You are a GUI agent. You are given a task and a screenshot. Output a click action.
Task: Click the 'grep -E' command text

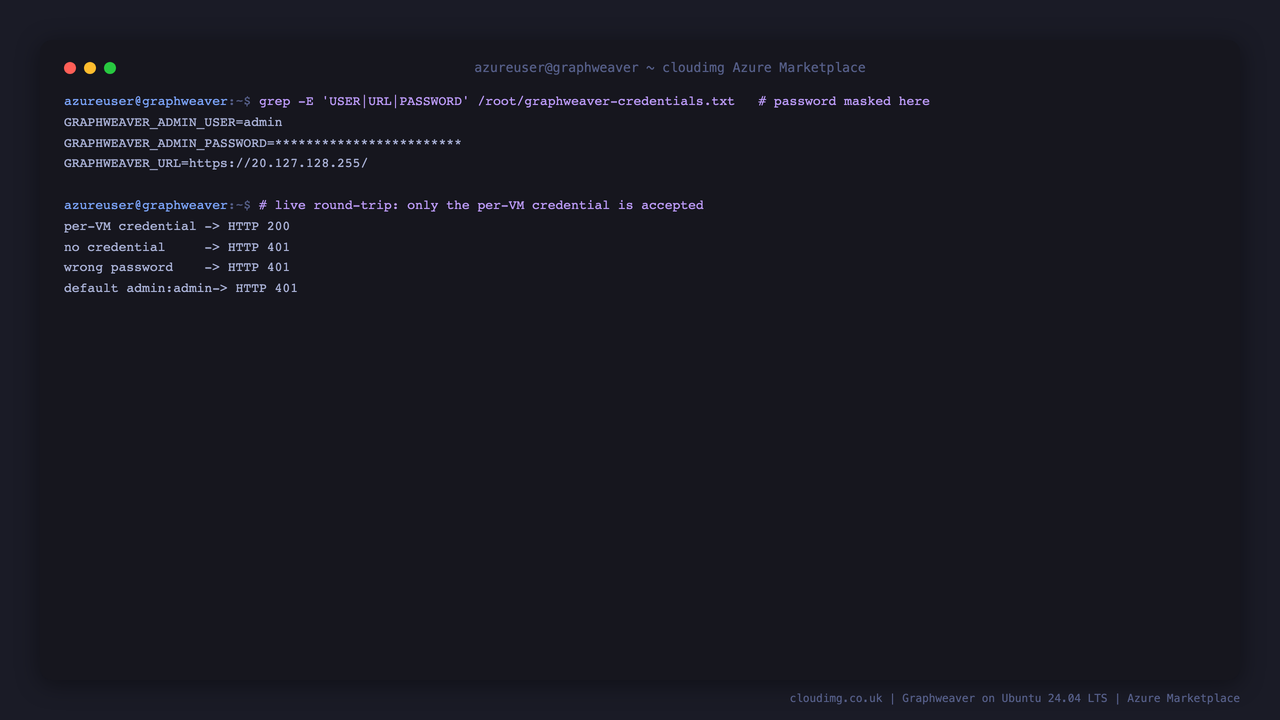[x=286, y=101]
